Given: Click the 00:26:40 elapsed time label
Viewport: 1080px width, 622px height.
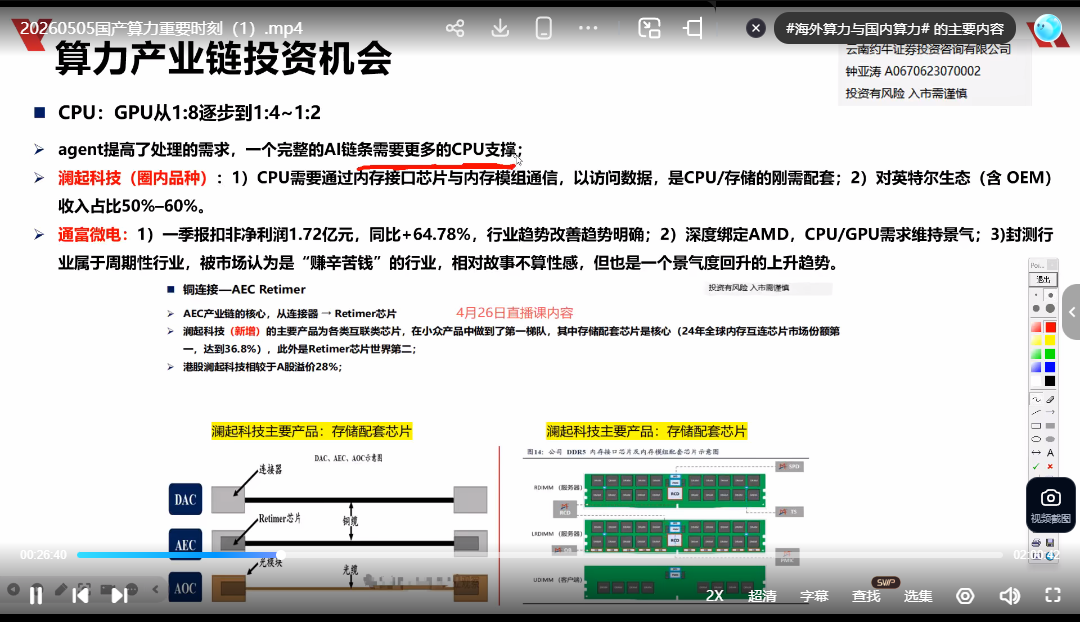Looking at the screenshot, I should click(43, 554).
